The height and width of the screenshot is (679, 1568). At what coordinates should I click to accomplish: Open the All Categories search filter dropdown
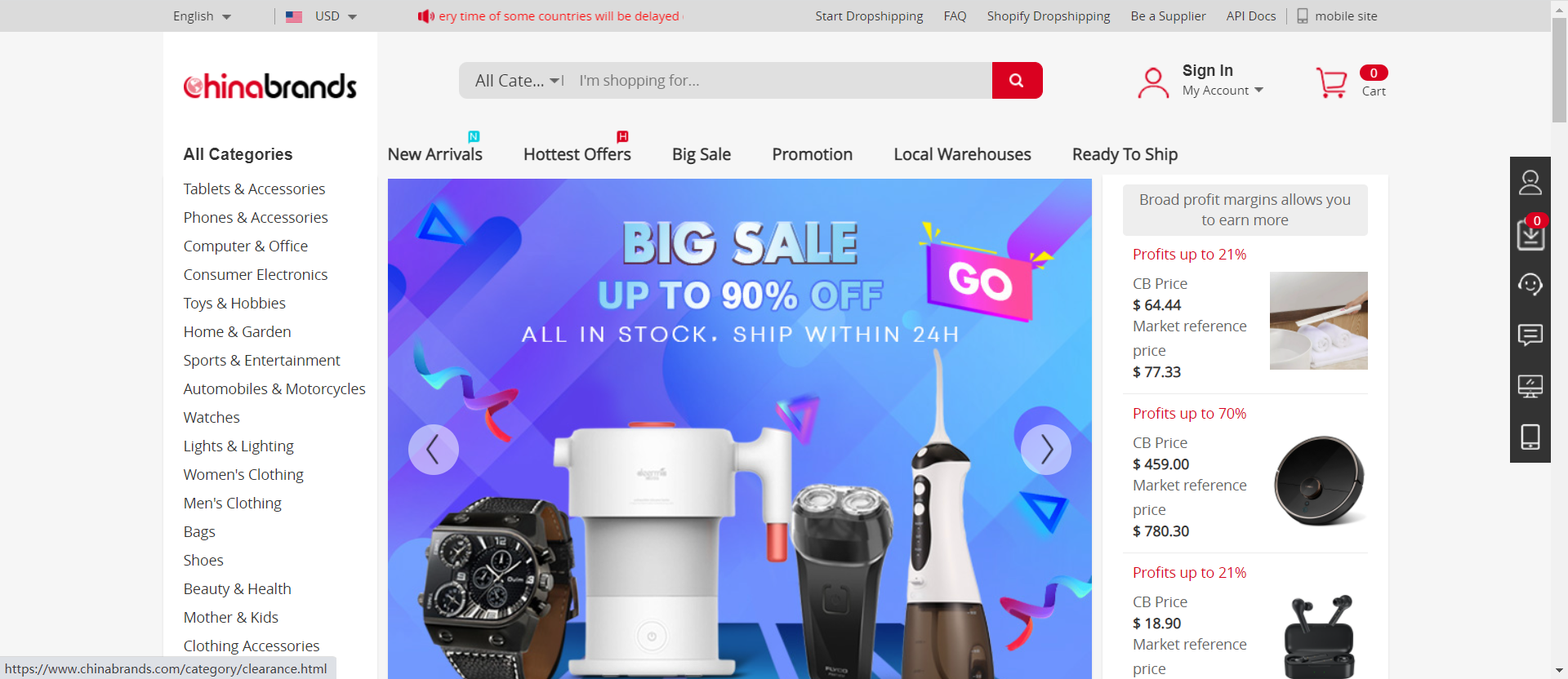pyautogui.click(x=518, y=81)
